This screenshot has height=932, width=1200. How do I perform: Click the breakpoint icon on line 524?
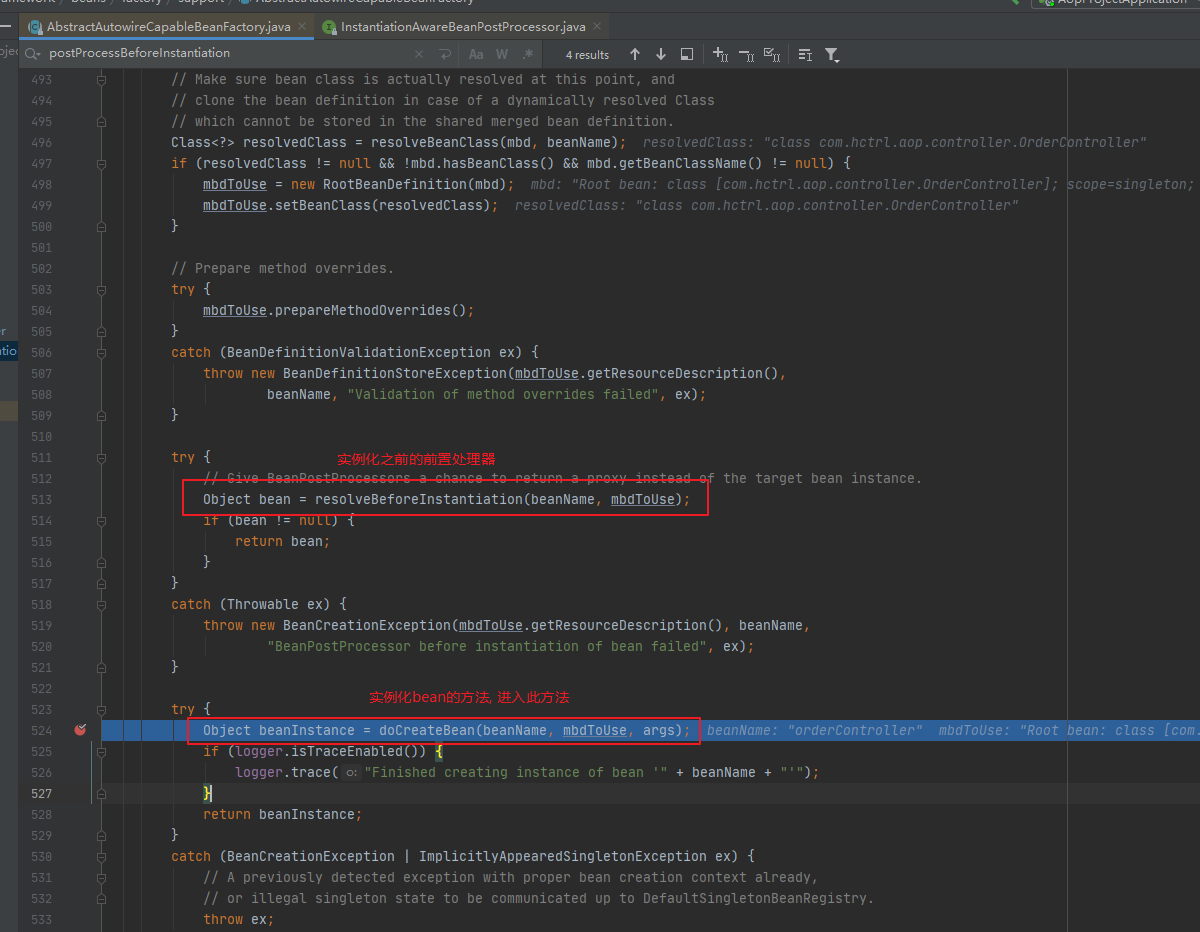coord(81,730)
